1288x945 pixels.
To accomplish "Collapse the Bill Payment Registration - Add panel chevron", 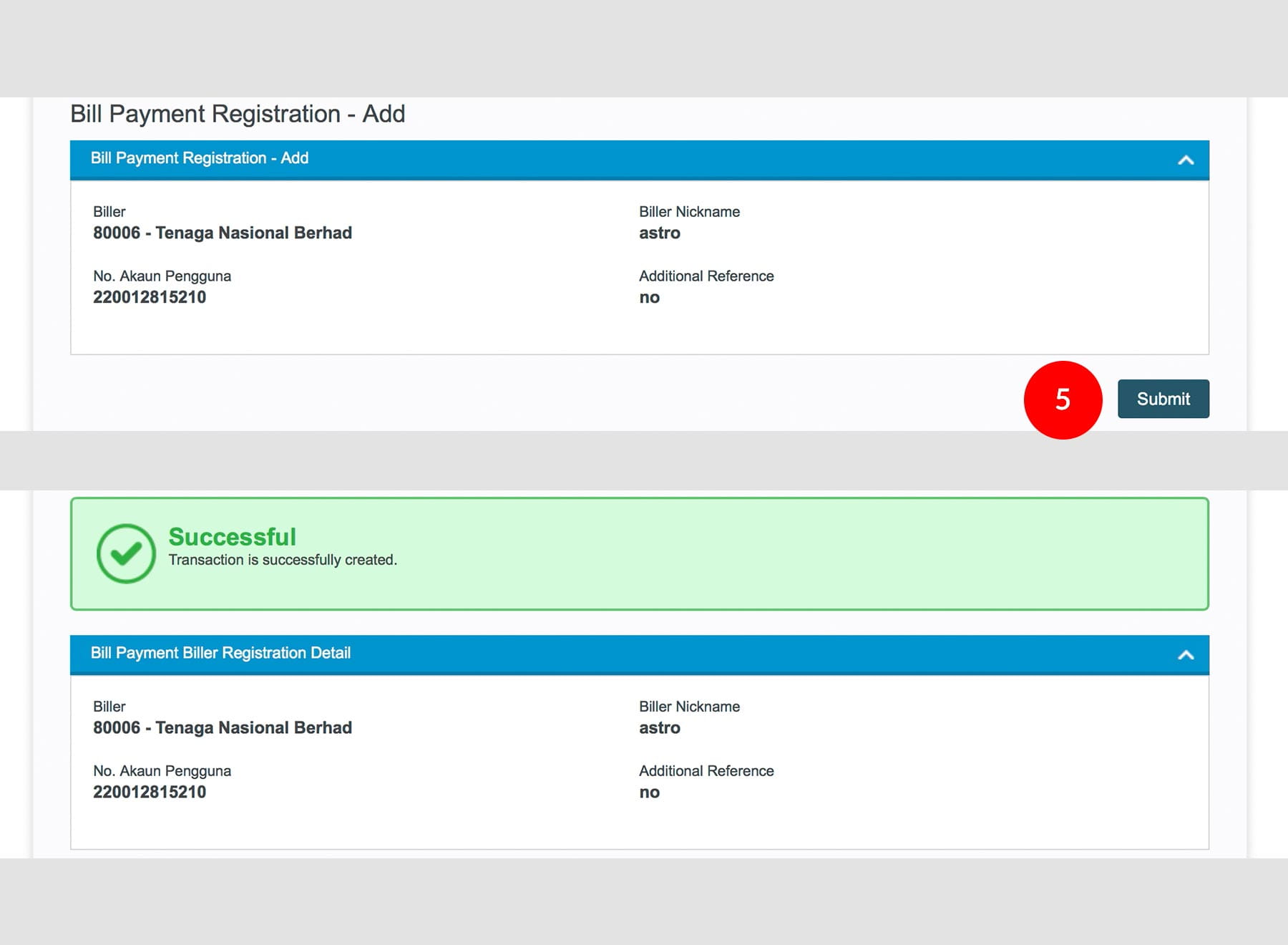I will pyautogui.click(x=1186, y=160).
